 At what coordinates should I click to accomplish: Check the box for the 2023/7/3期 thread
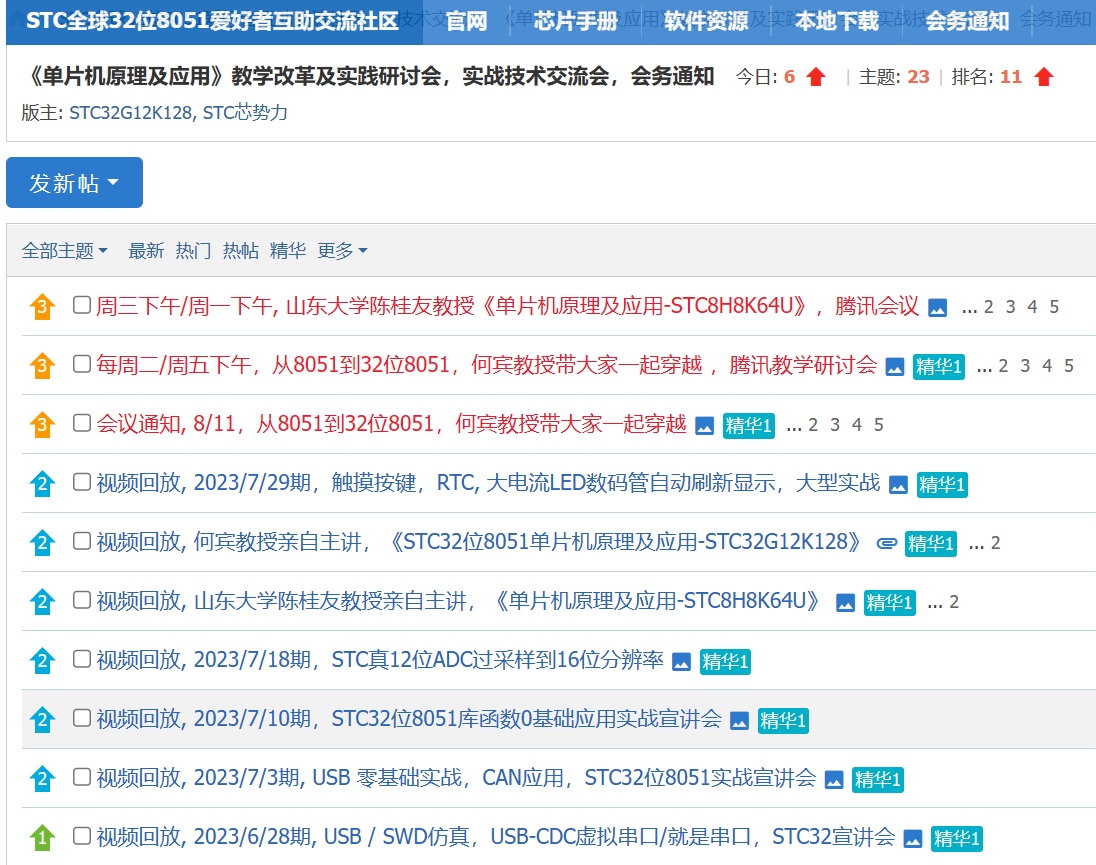pyautogui.click(x=82, y=777)
